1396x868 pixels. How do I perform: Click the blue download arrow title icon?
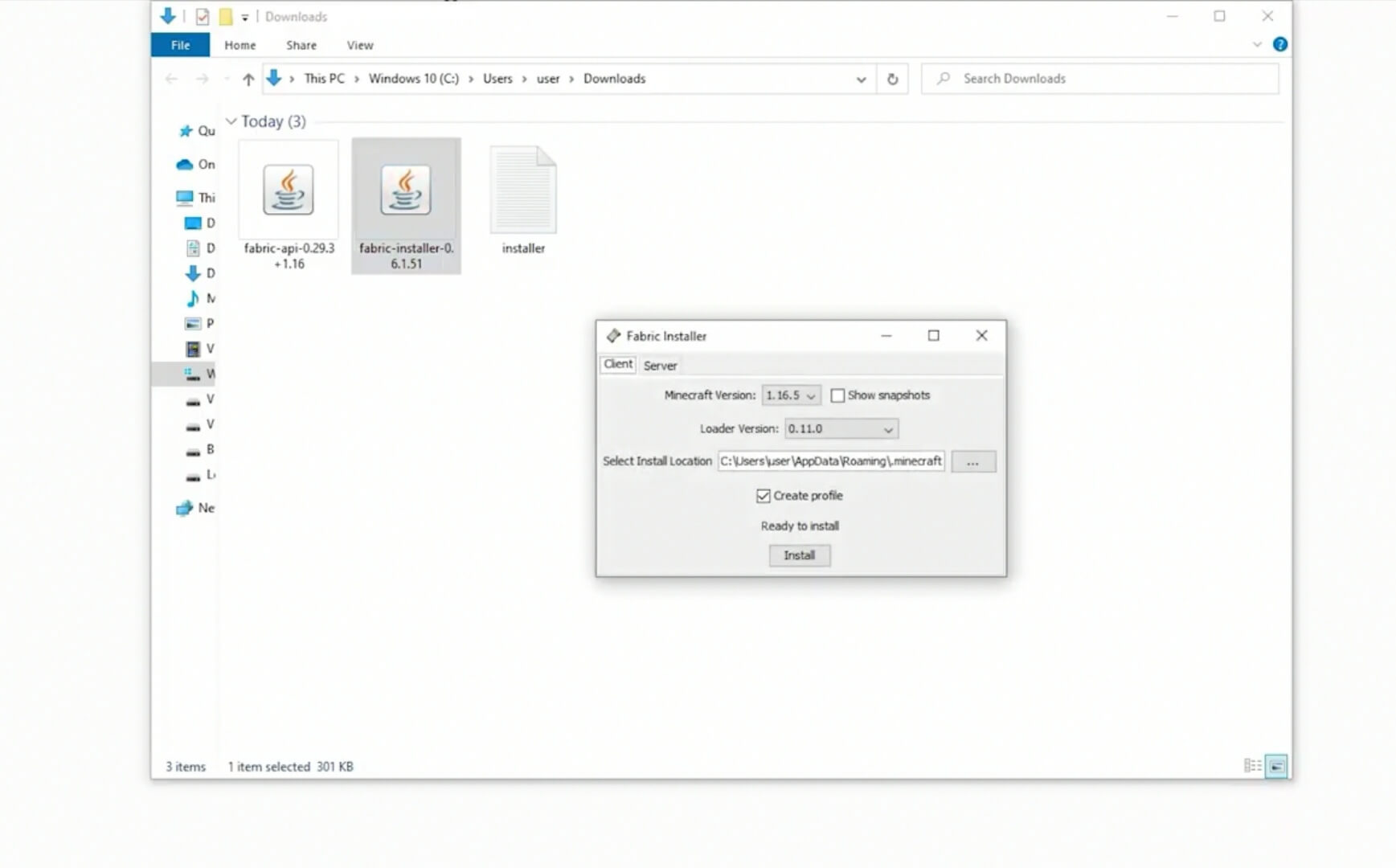click(x=168, y=15)
